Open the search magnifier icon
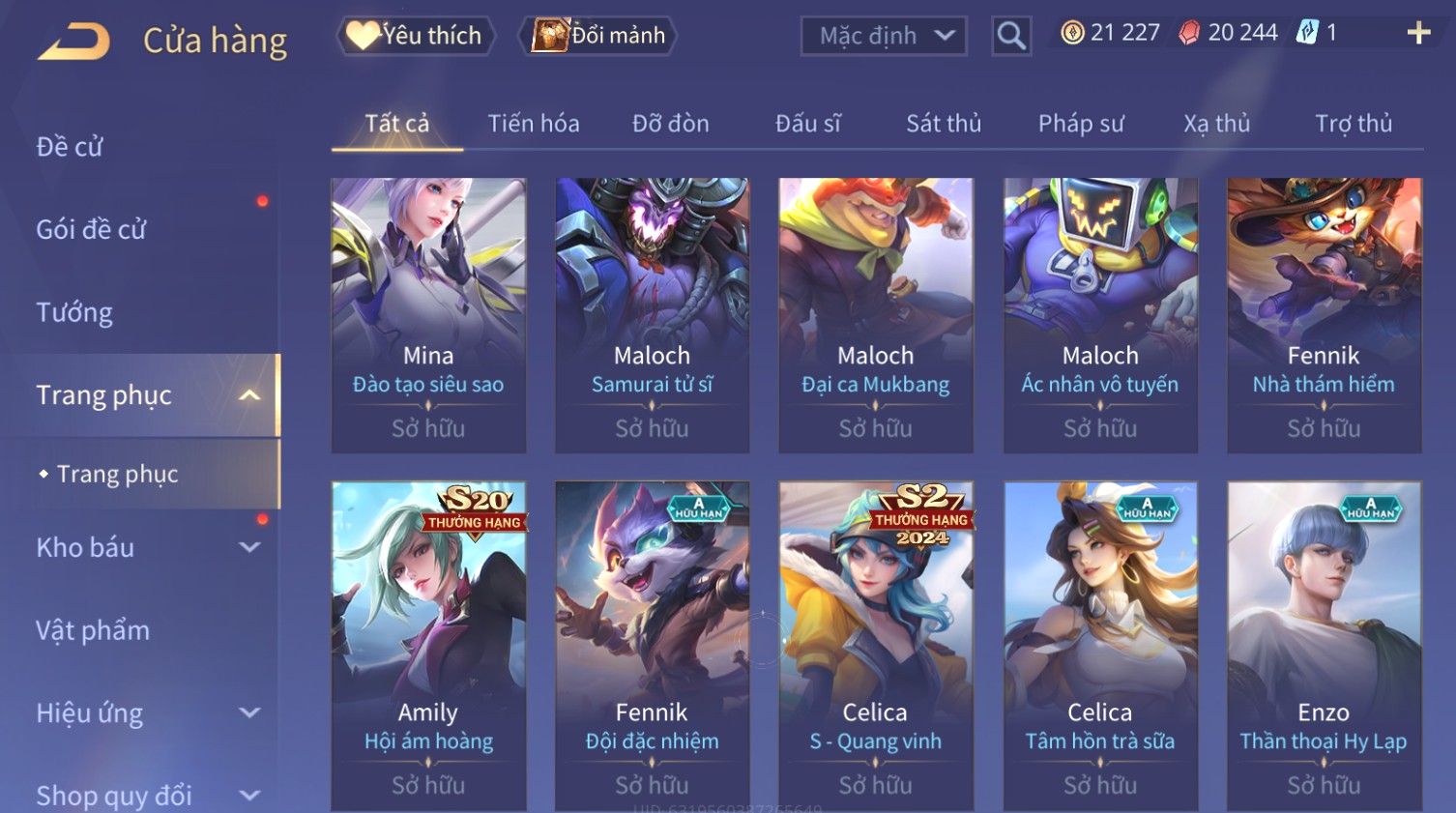The height and width of the screenshot is (813, 1456). pos(1011,37)
